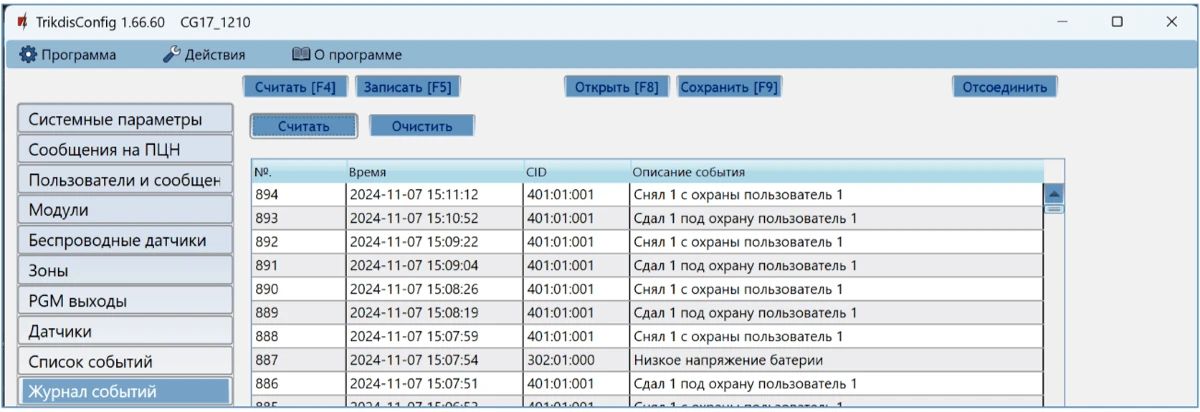Switch to Сообщения на ПЦН tab

[125, 150]
